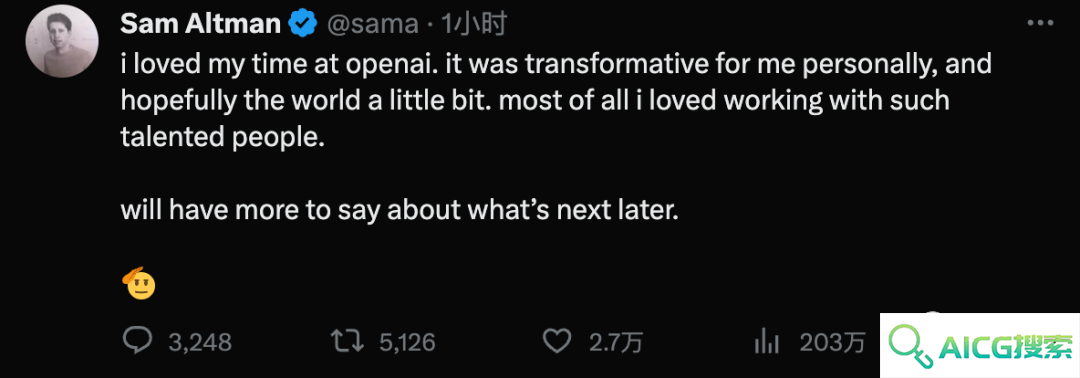1080x378 pixels.
Task: Visit the @sama handle link
Action: pos(372,24)
